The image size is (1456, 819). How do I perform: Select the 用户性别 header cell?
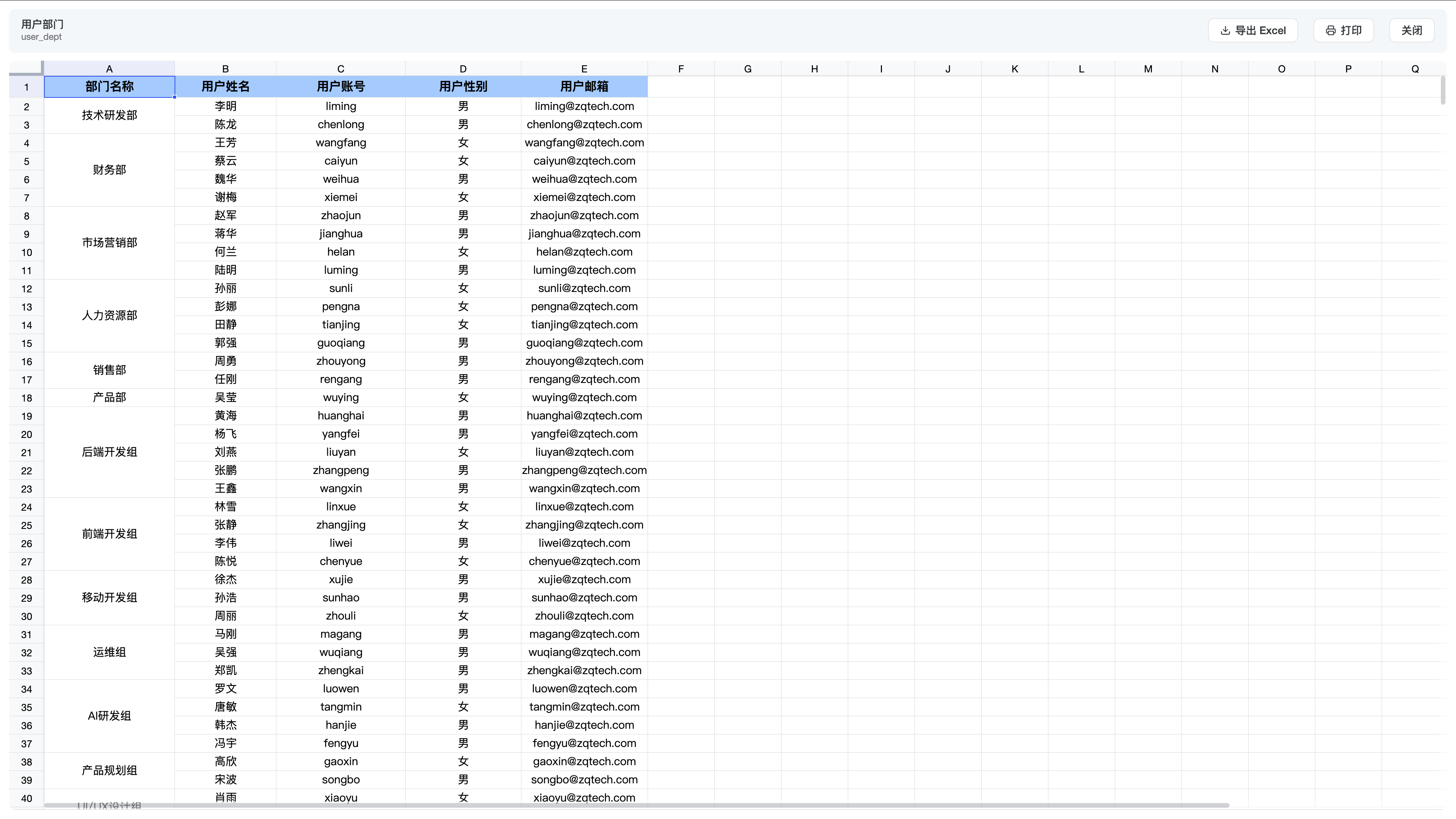coord(463,86)
